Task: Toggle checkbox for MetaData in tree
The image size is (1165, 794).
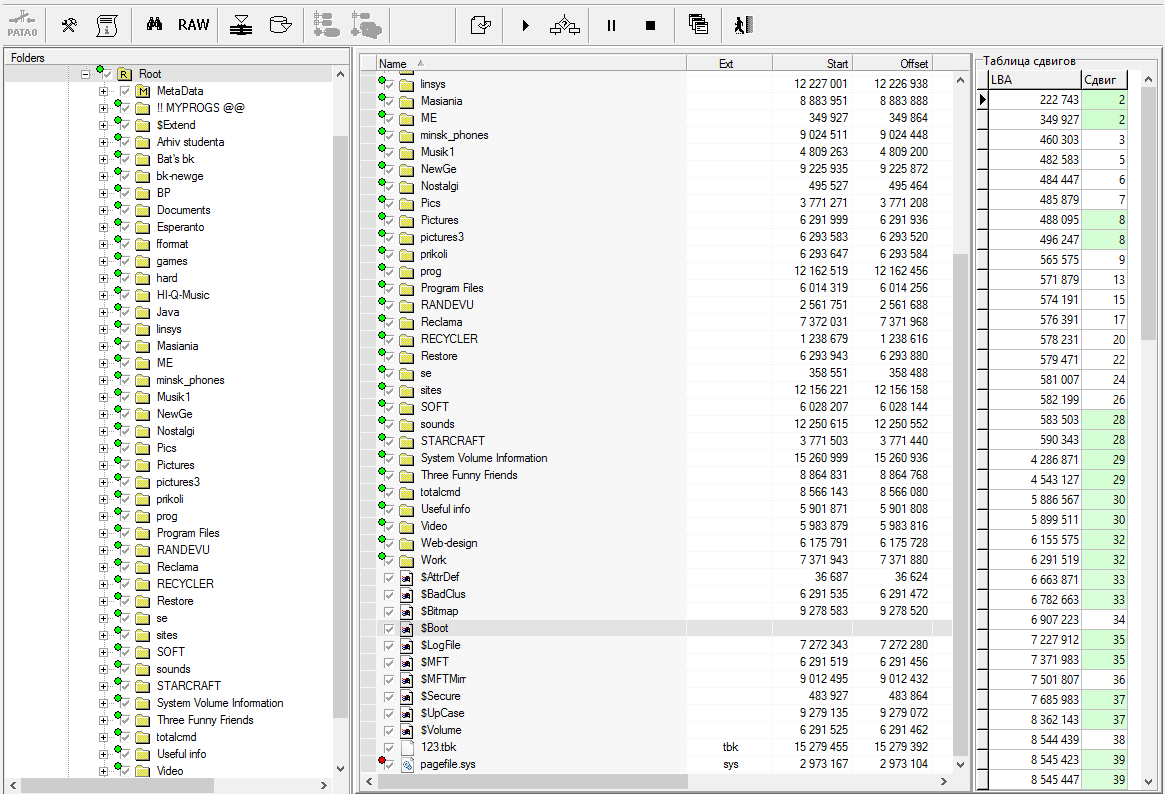Action: tap(125, 91)
